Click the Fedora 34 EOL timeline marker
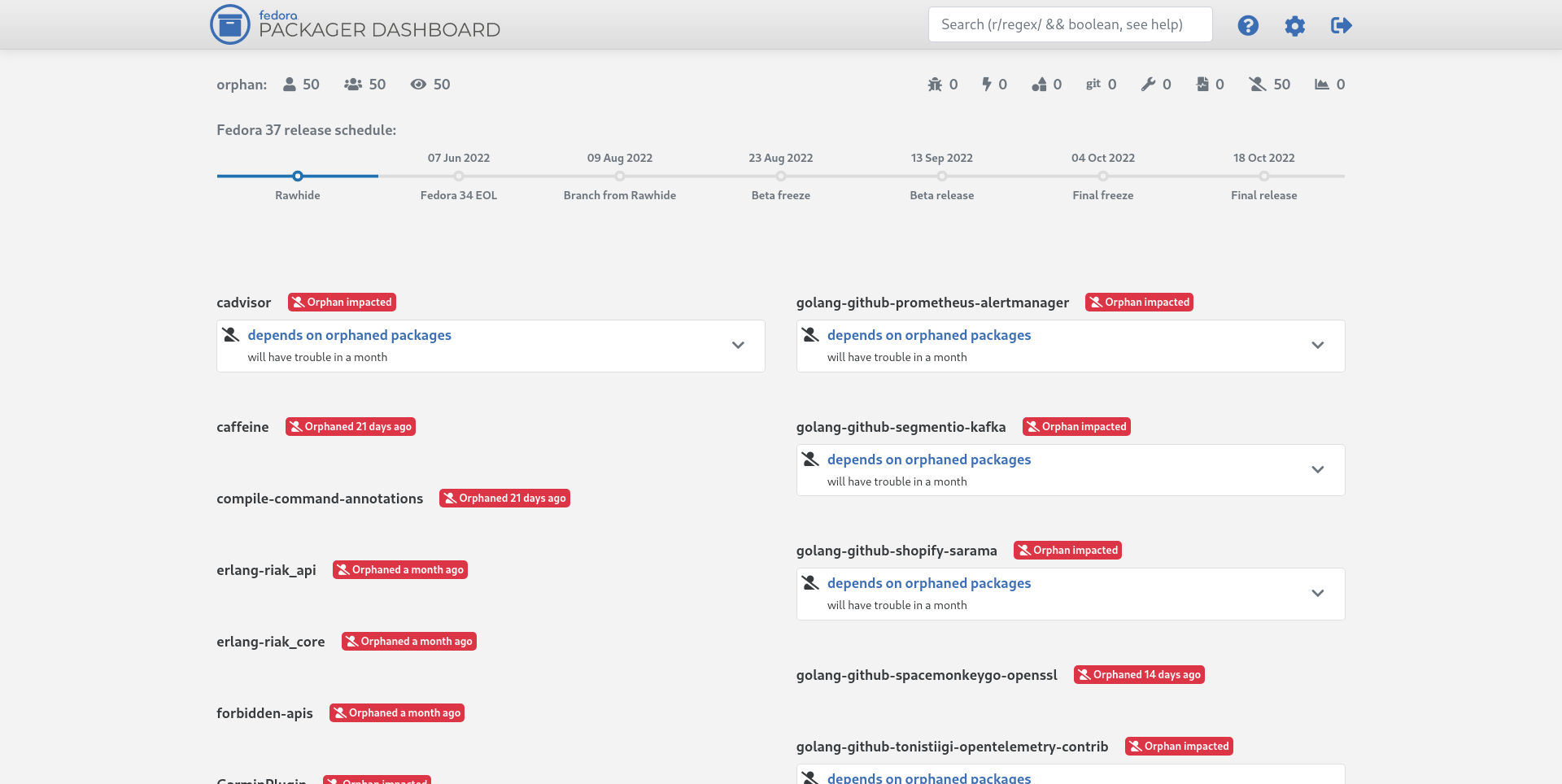Image resolution: width=1562 pixels, height=784 pixels. point(459,176)
